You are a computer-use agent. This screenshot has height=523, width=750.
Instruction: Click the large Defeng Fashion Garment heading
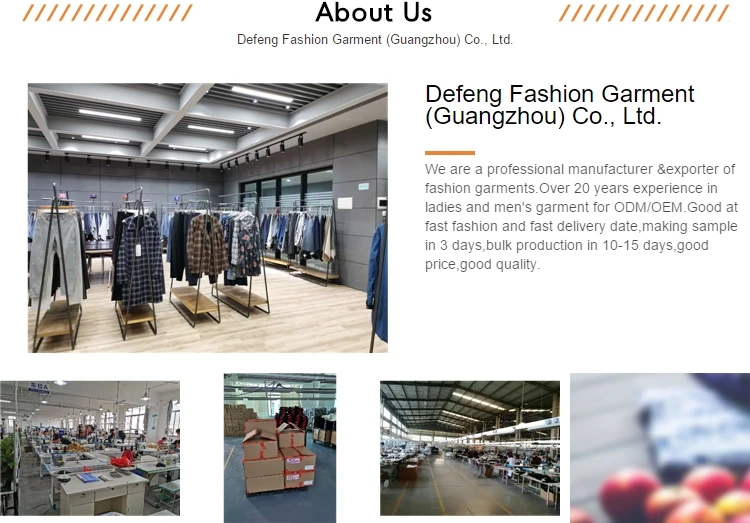point(560,105)
